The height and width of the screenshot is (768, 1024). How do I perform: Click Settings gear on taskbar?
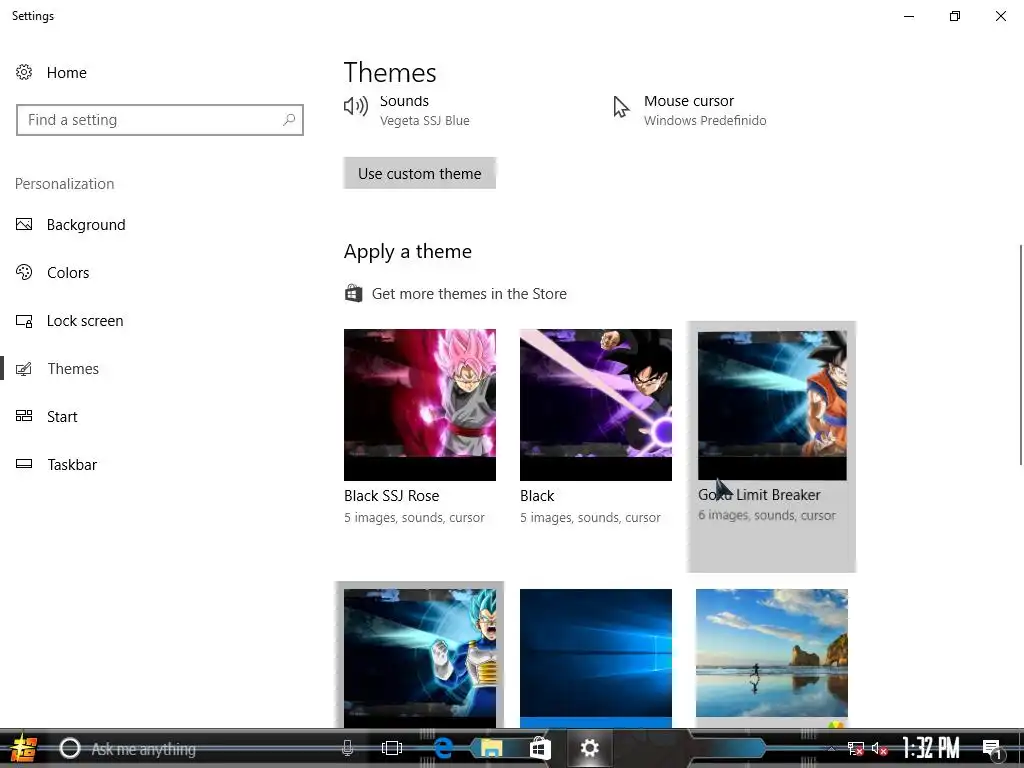(x=590, y=748)
